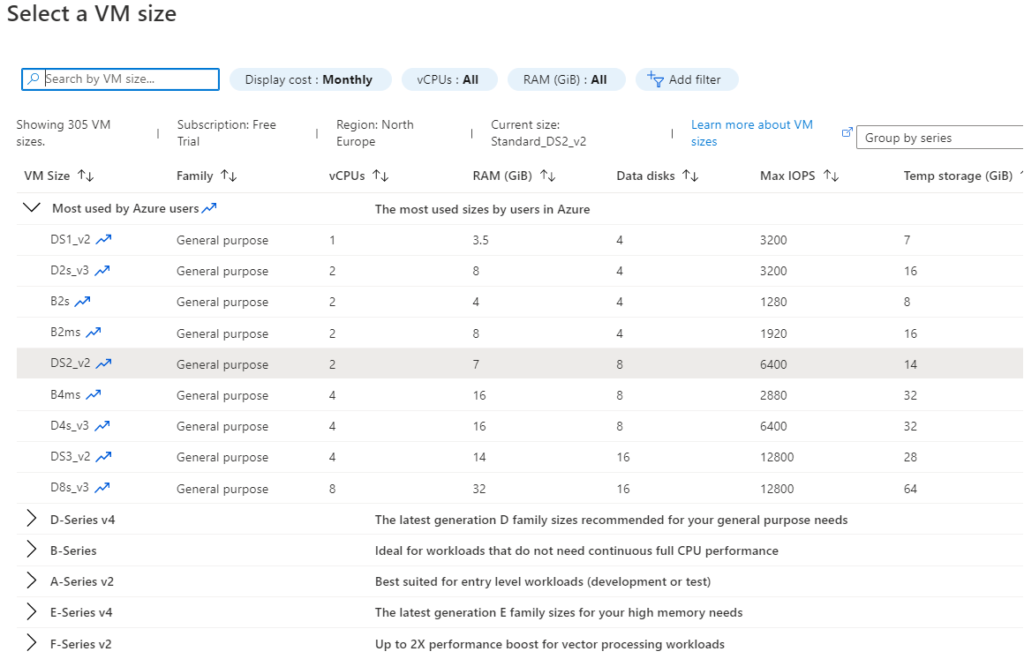This screenshot has width=1024, height=659.
Task: Expand the A-Series v2 group
Action: click(x=31, y=580)
